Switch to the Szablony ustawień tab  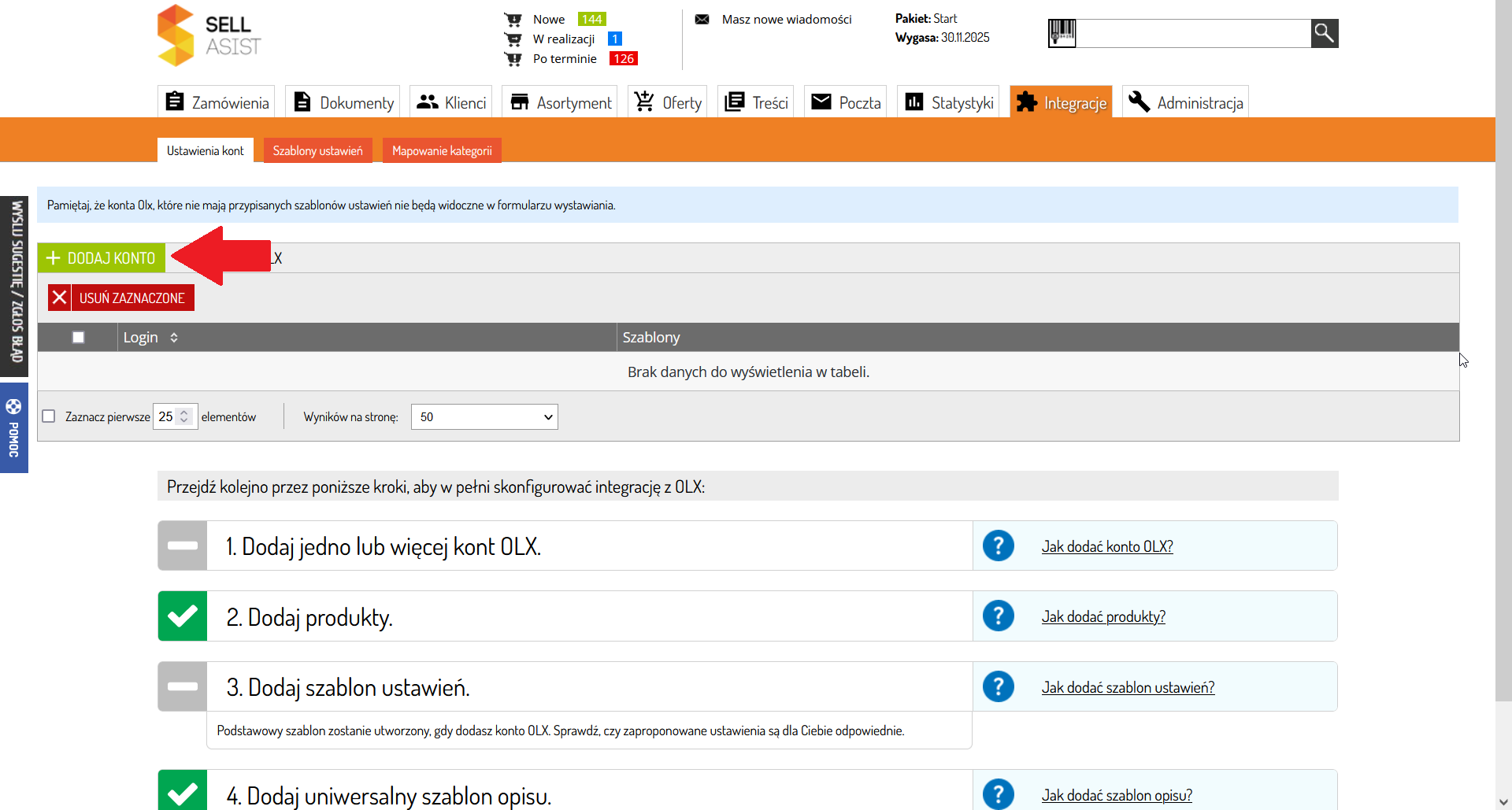click(317, 150)
